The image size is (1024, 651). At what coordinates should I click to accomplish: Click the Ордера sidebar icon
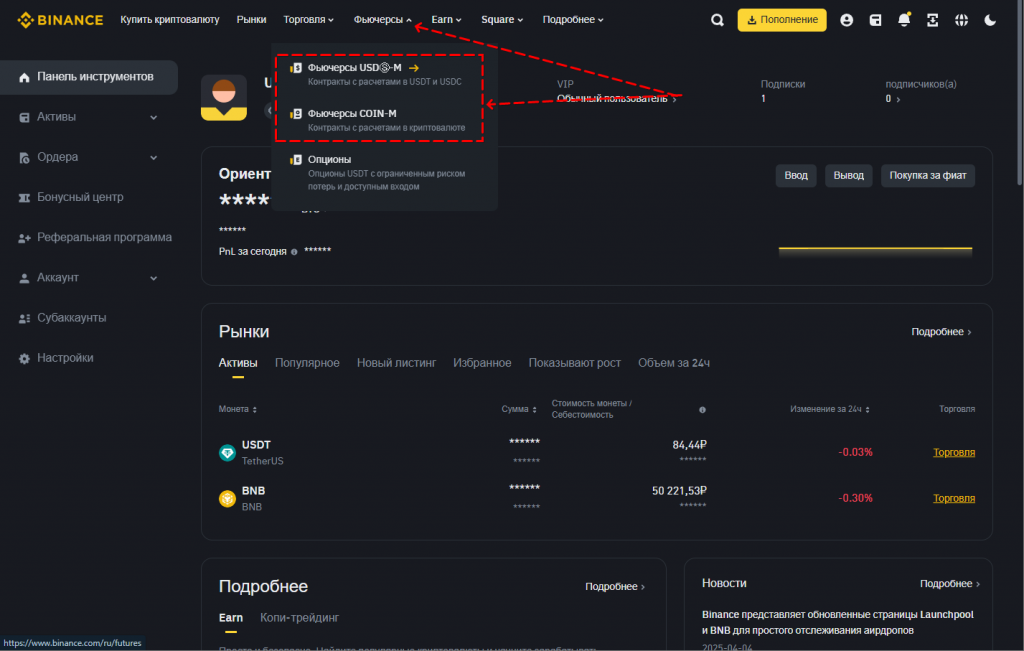24,157
